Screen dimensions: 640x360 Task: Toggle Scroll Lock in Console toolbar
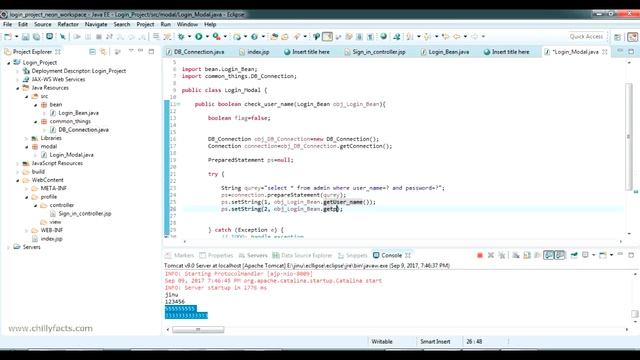[527, 256]
